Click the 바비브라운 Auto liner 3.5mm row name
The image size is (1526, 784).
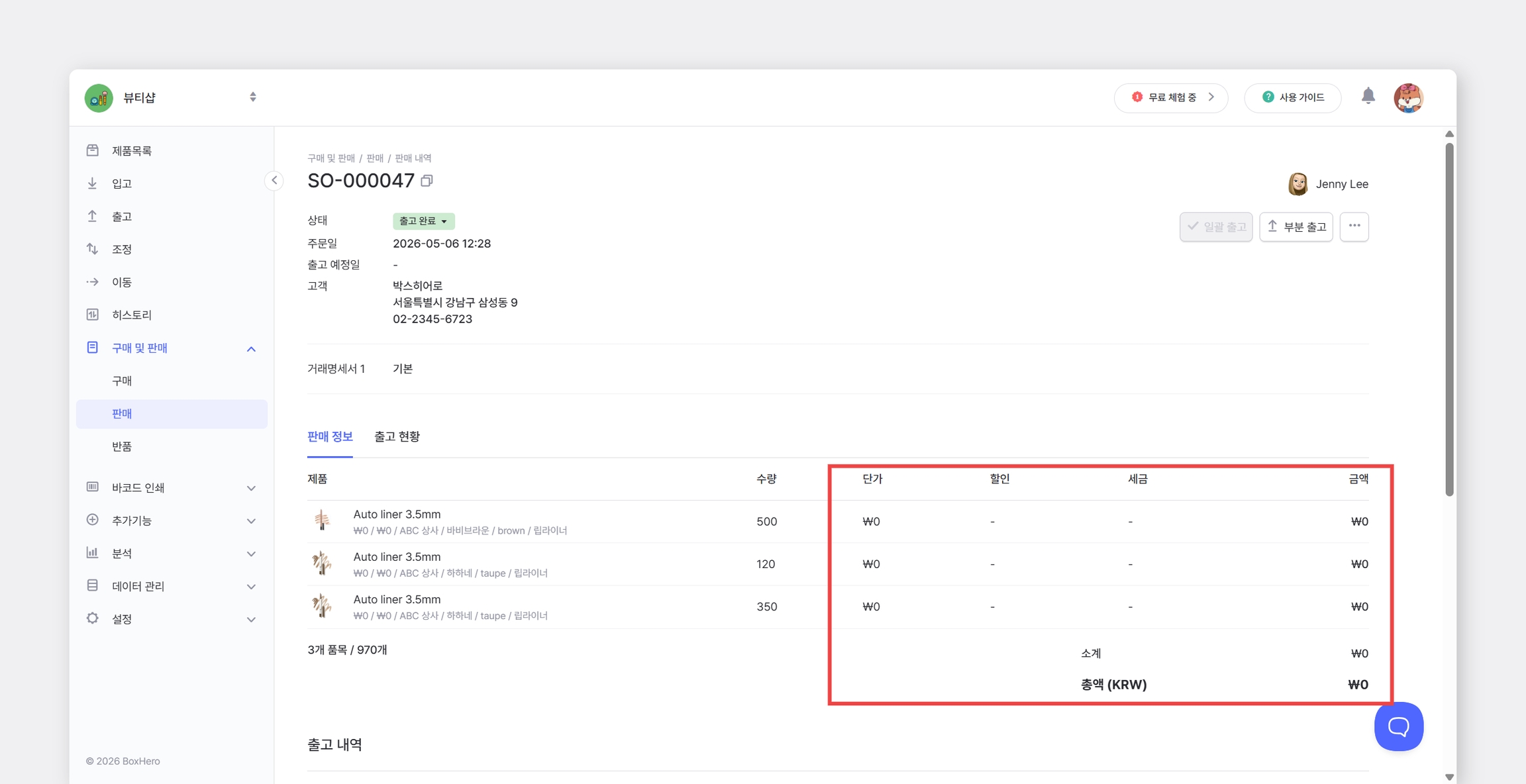point(397,514)
